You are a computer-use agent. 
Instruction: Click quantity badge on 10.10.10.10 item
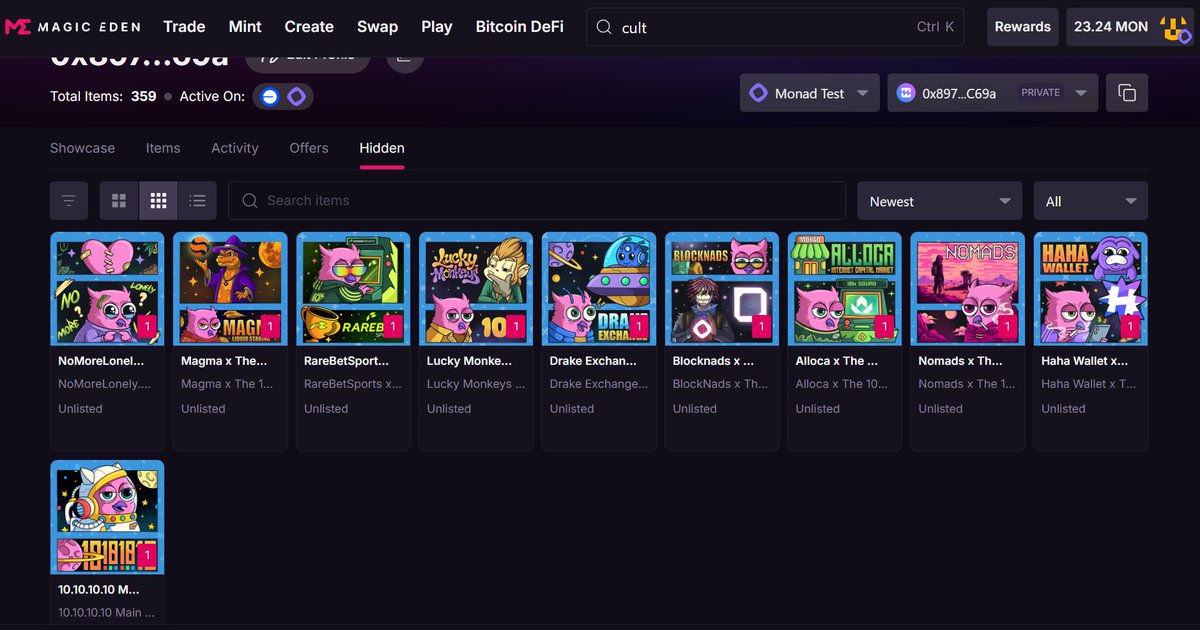[146, 555]
